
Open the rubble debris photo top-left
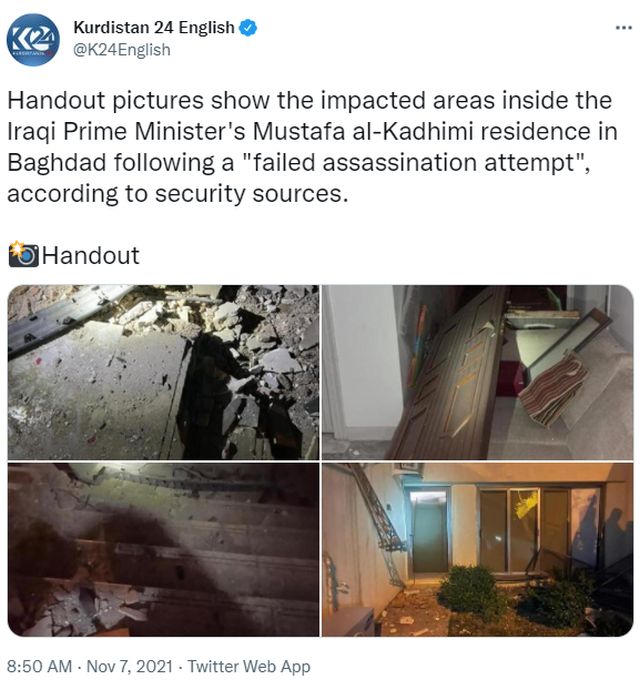[x=163, y=372]
